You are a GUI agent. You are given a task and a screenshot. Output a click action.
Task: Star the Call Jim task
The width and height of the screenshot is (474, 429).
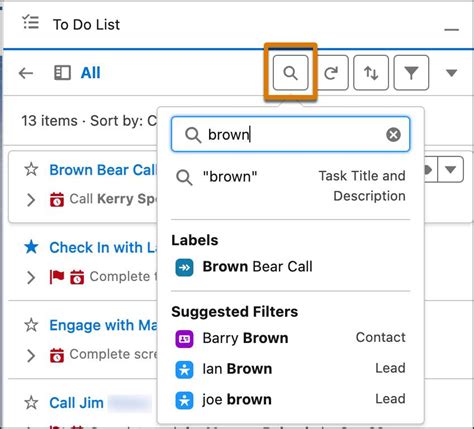[x=31, y=402]
